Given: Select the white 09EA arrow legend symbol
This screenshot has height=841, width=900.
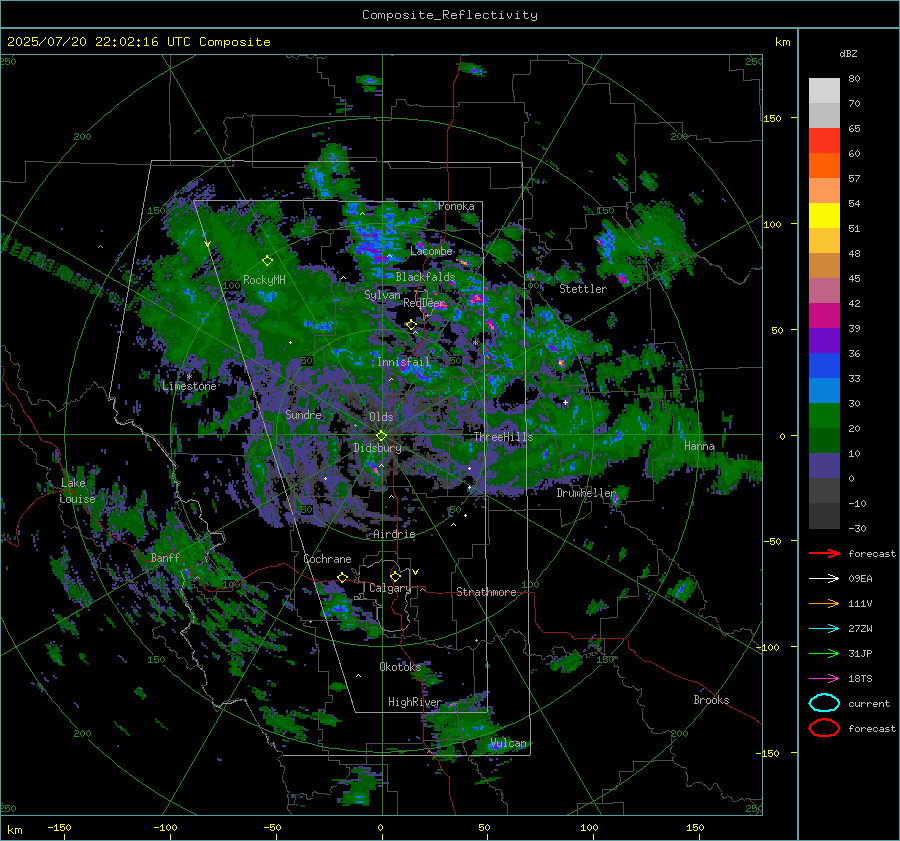Looking at the screenshot, I should pos(824,579).
